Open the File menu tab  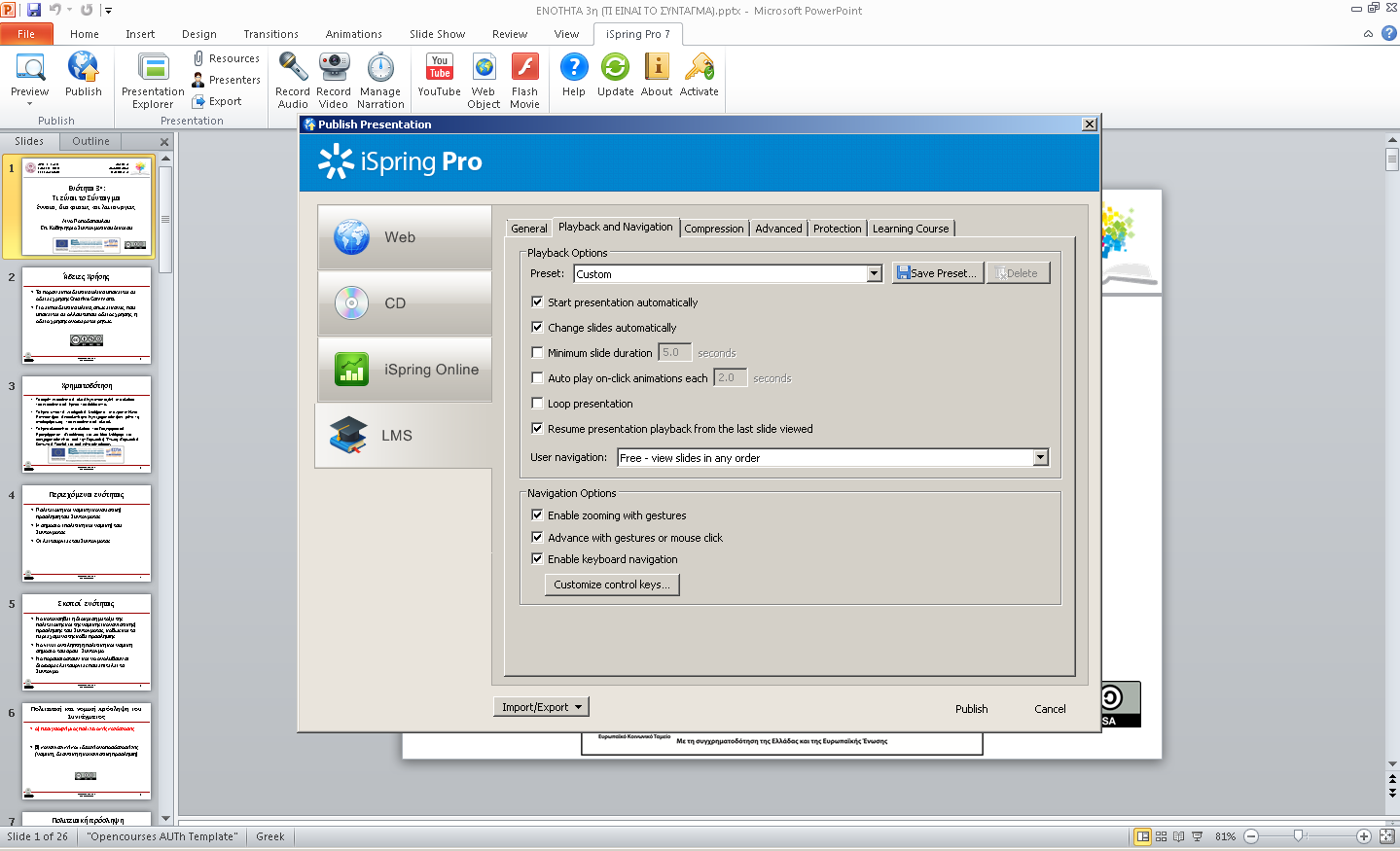click(x=26, y=34)
